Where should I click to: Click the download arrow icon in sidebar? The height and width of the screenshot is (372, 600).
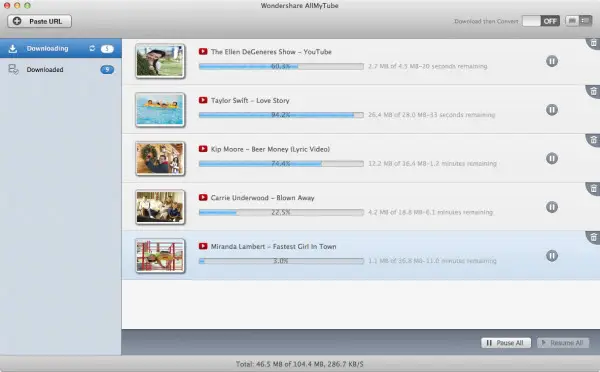(x=13, y=49)
